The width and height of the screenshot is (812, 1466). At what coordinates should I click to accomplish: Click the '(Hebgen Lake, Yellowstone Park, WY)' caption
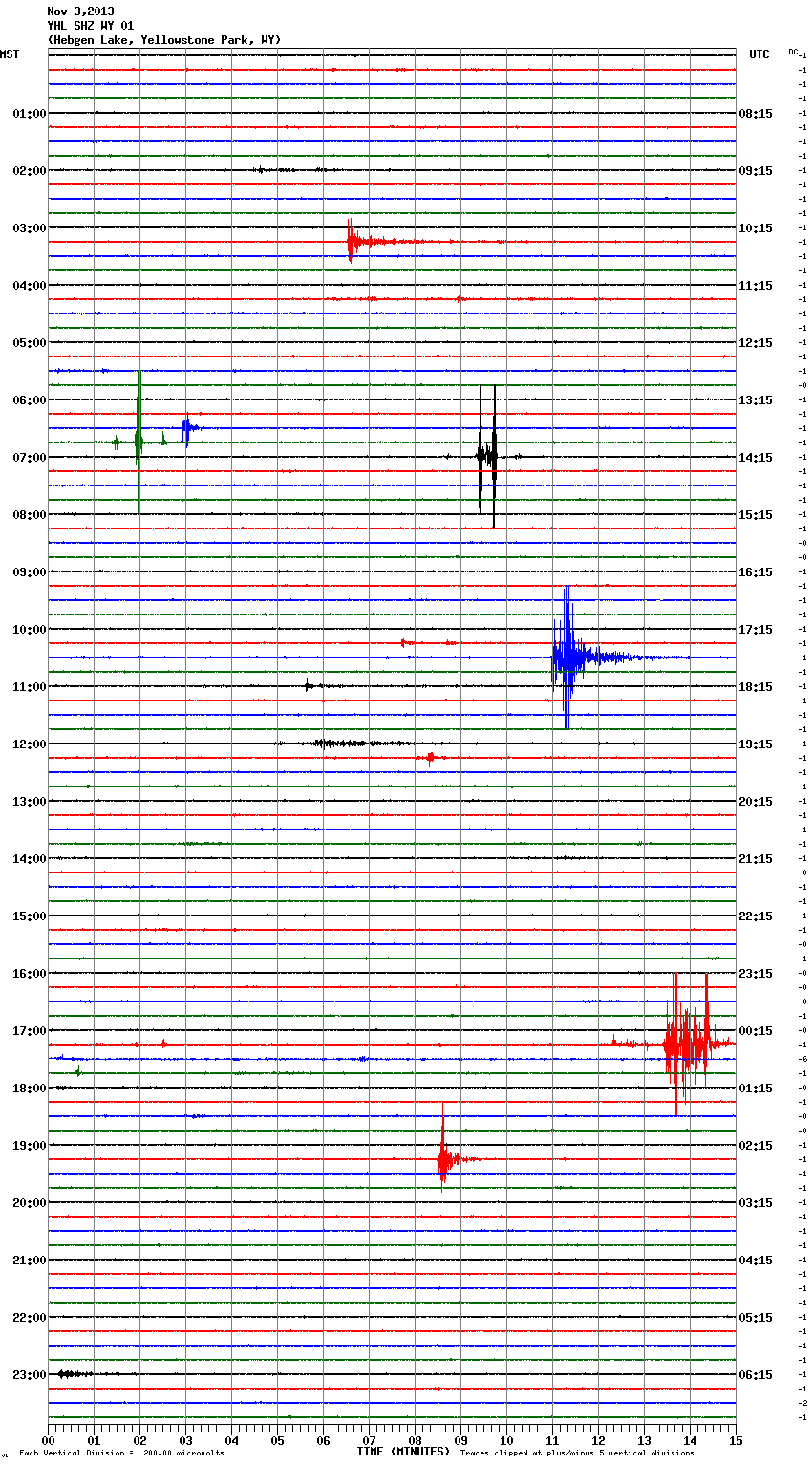click(x=163, y=40)
